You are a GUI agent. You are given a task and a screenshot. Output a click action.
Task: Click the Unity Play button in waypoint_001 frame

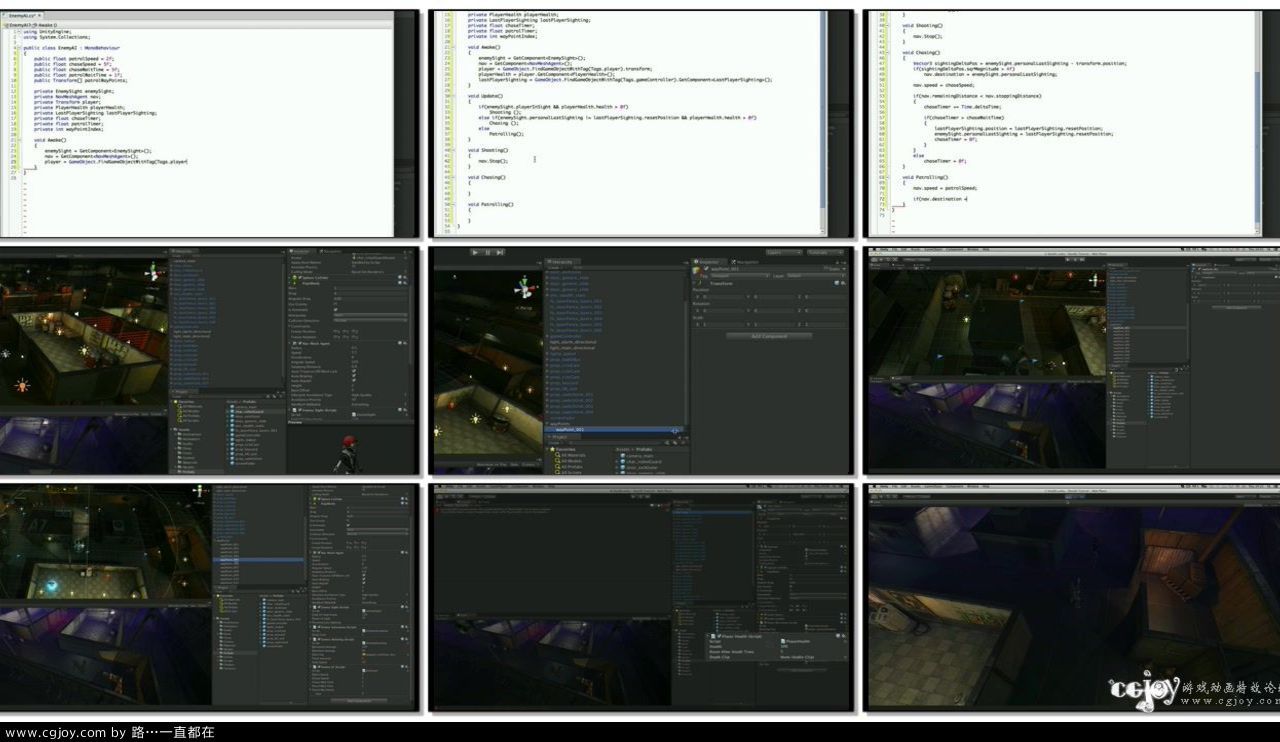475,252
